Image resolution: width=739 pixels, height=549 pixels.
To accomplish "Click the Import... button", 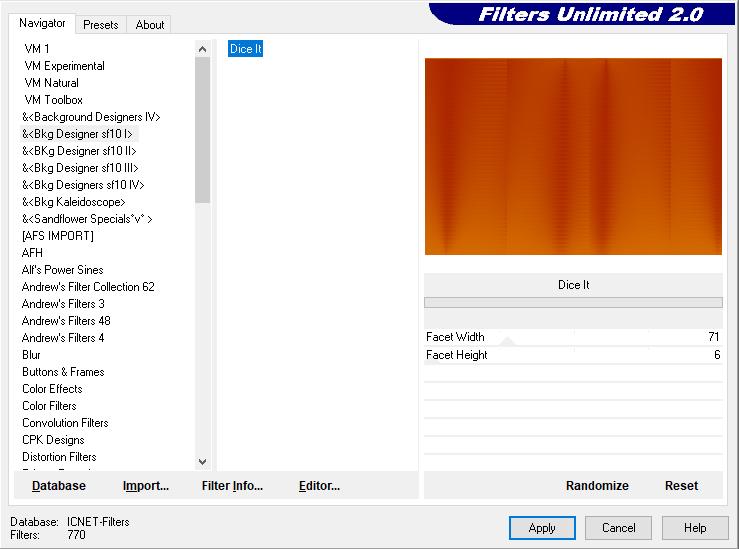I will [x=146, y=485].
